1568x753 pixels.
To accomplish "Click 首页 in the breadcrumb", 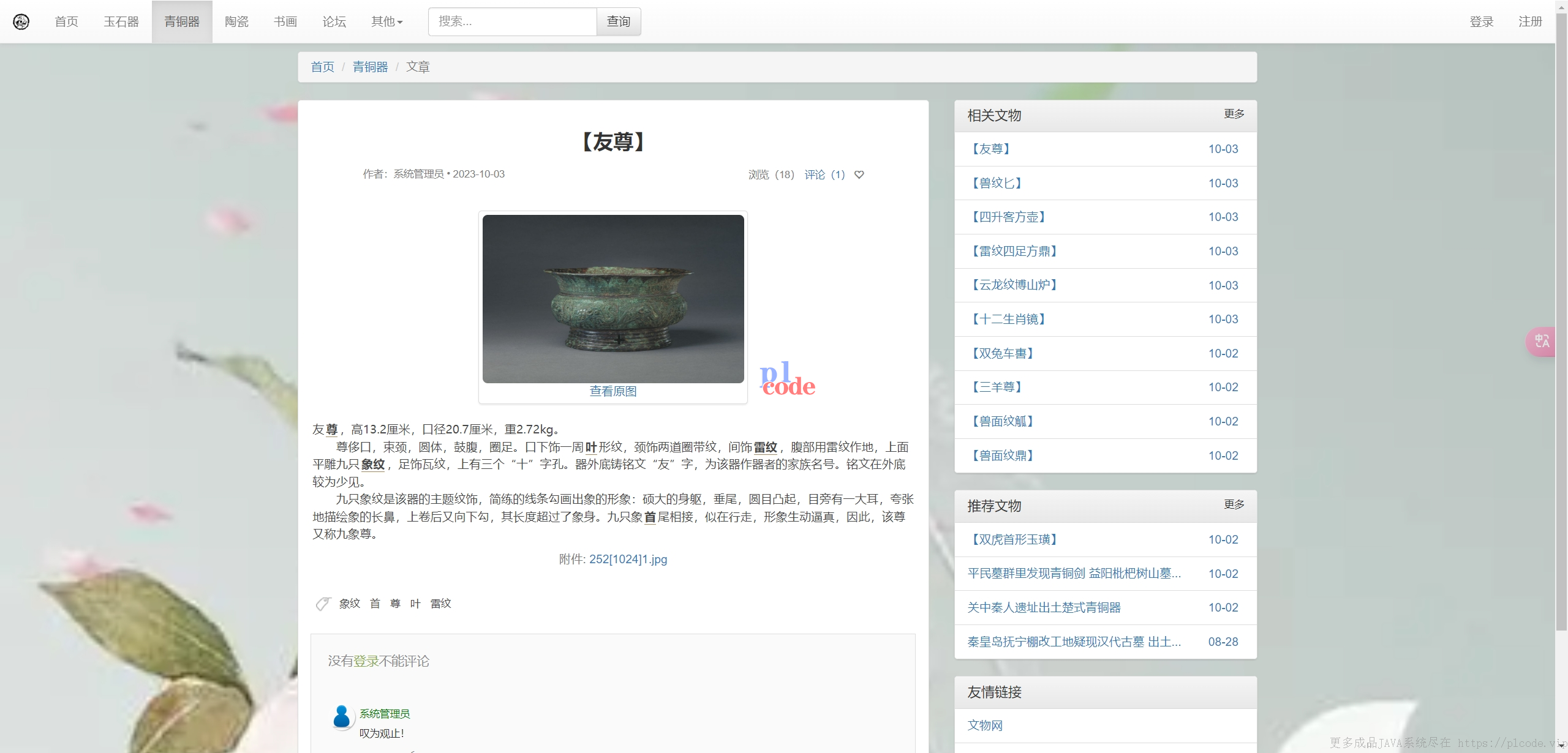I will click(323, 67).
